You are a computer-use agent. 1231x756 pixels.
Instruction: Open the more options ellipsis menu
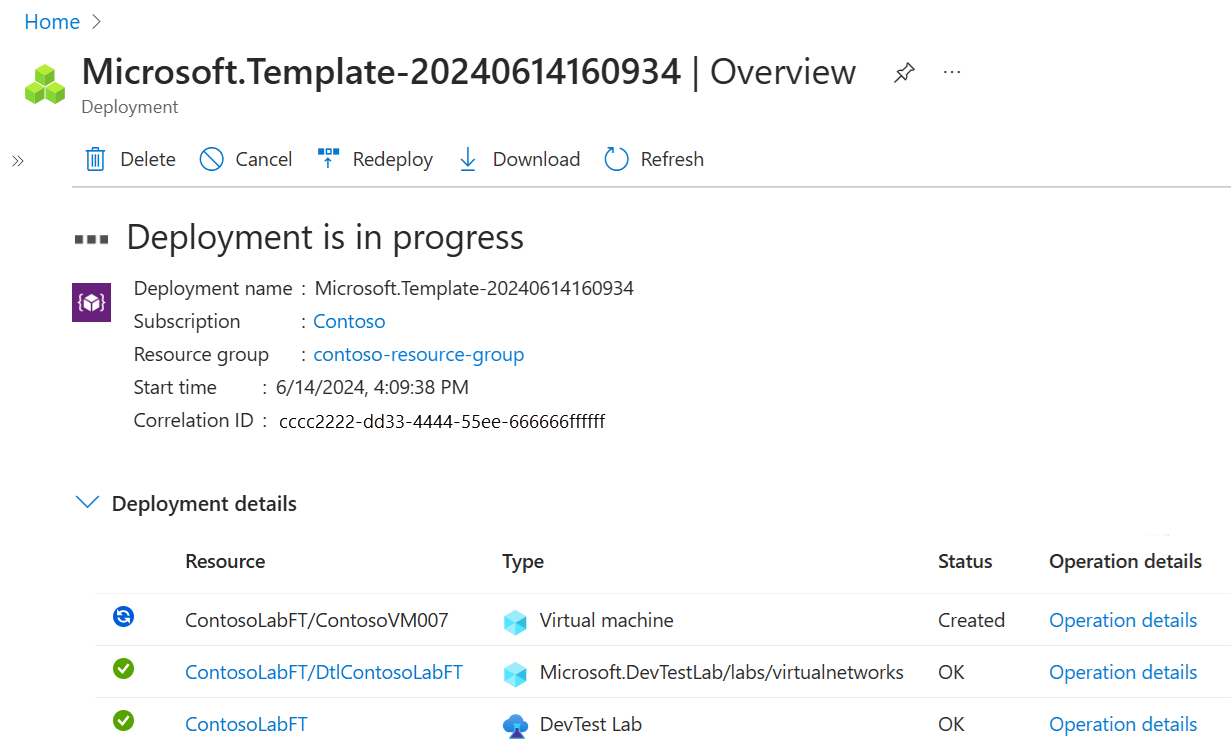click(x=952, y=73)
